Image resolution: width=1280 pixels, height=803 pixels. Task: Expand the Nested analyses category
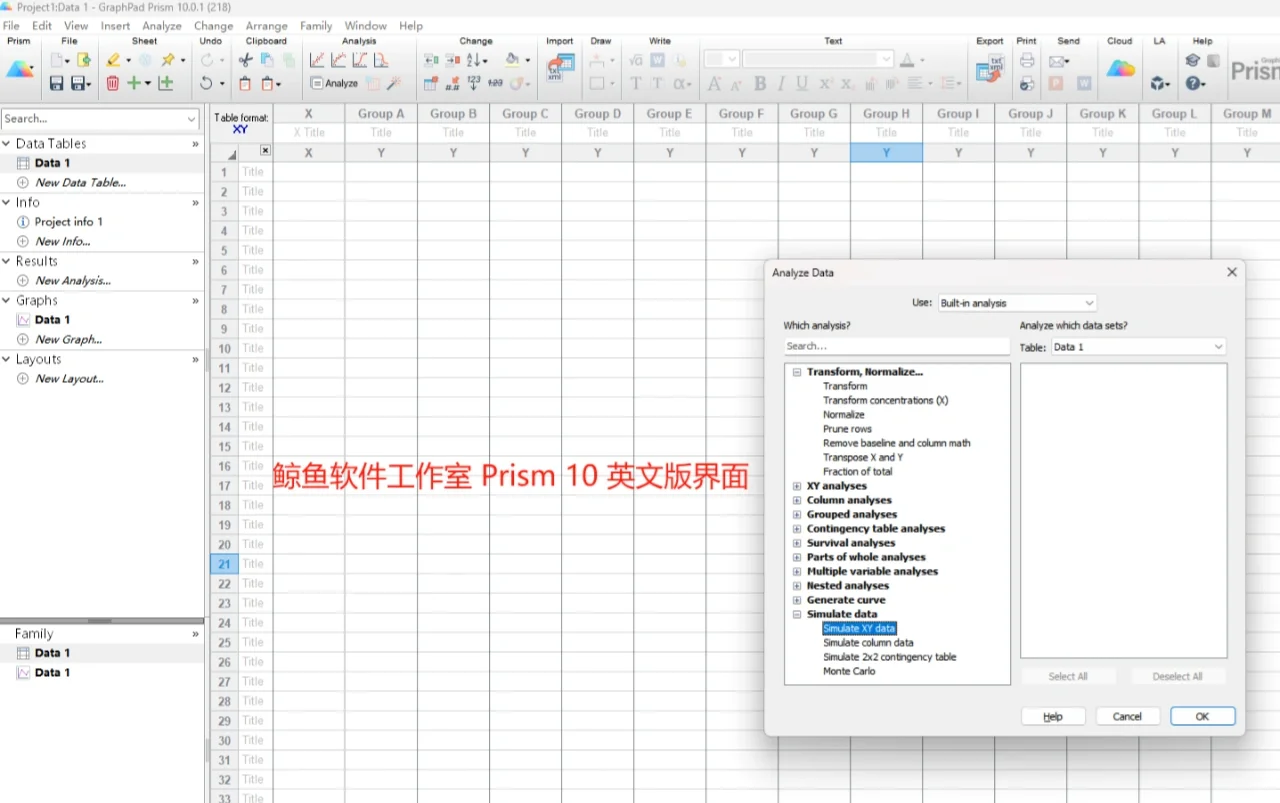[x=797, y=586]
